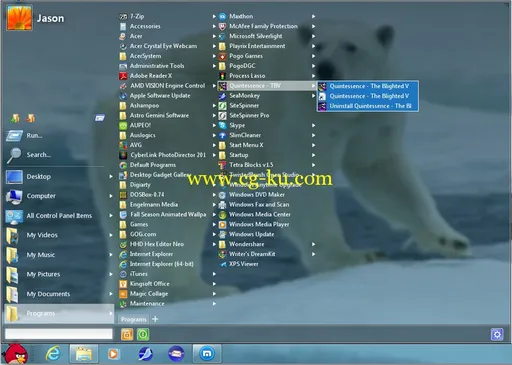
Task: Click the Skype icon
Action: pyautogui.click(x=222, y=125)
